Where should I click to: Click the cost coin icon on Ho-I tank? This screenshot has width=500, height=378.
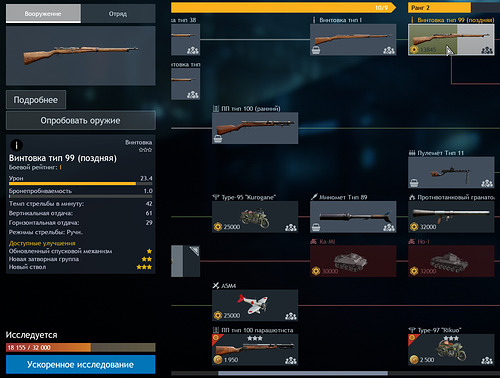click(x=414, y=271)
